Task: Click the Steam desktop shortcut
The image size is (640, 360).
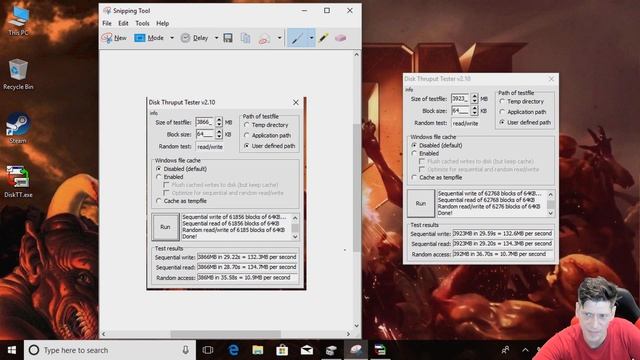Action: click(18, 128)
